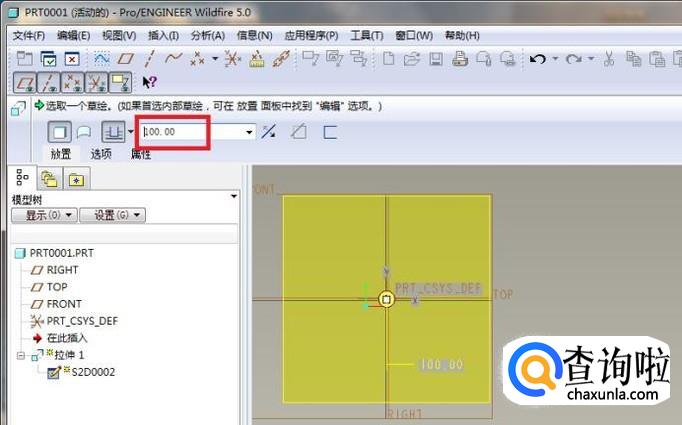The height and width of the screenshot is (425, 682).
Task: Open the undo history dropdown arrow
Action: tap(555, 58)
